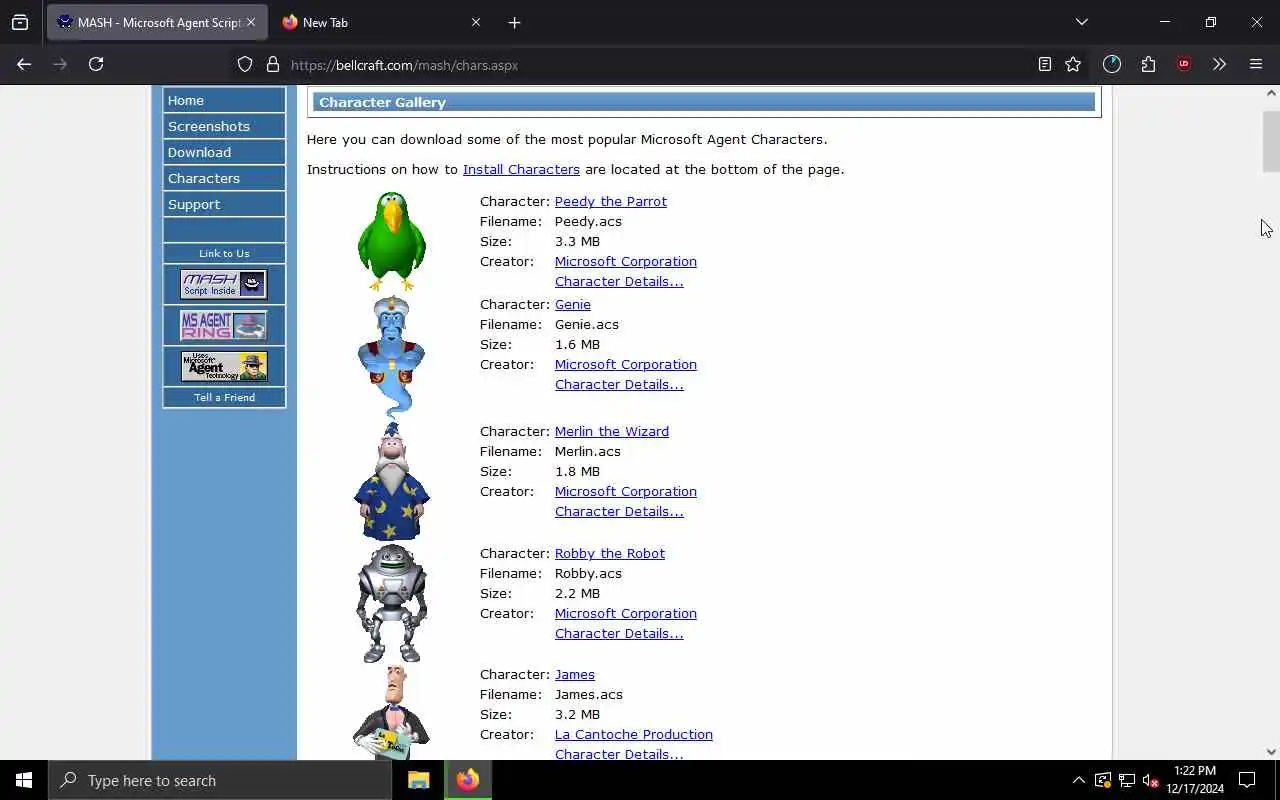Open the network icon in system tray
Viewport: 1280px width, 800px height.
1126,780
